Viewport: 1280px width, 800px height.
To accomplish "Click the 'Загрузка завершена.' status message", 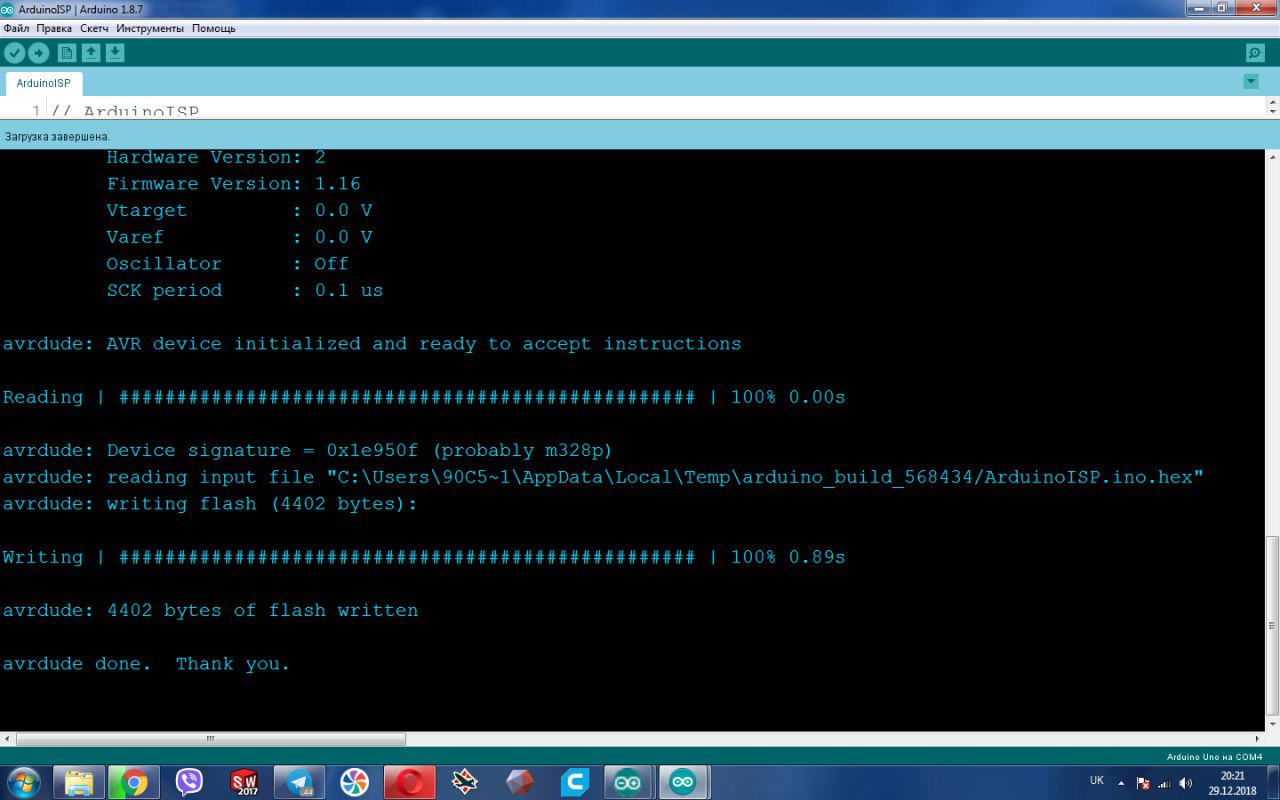I will coord(57,136).
